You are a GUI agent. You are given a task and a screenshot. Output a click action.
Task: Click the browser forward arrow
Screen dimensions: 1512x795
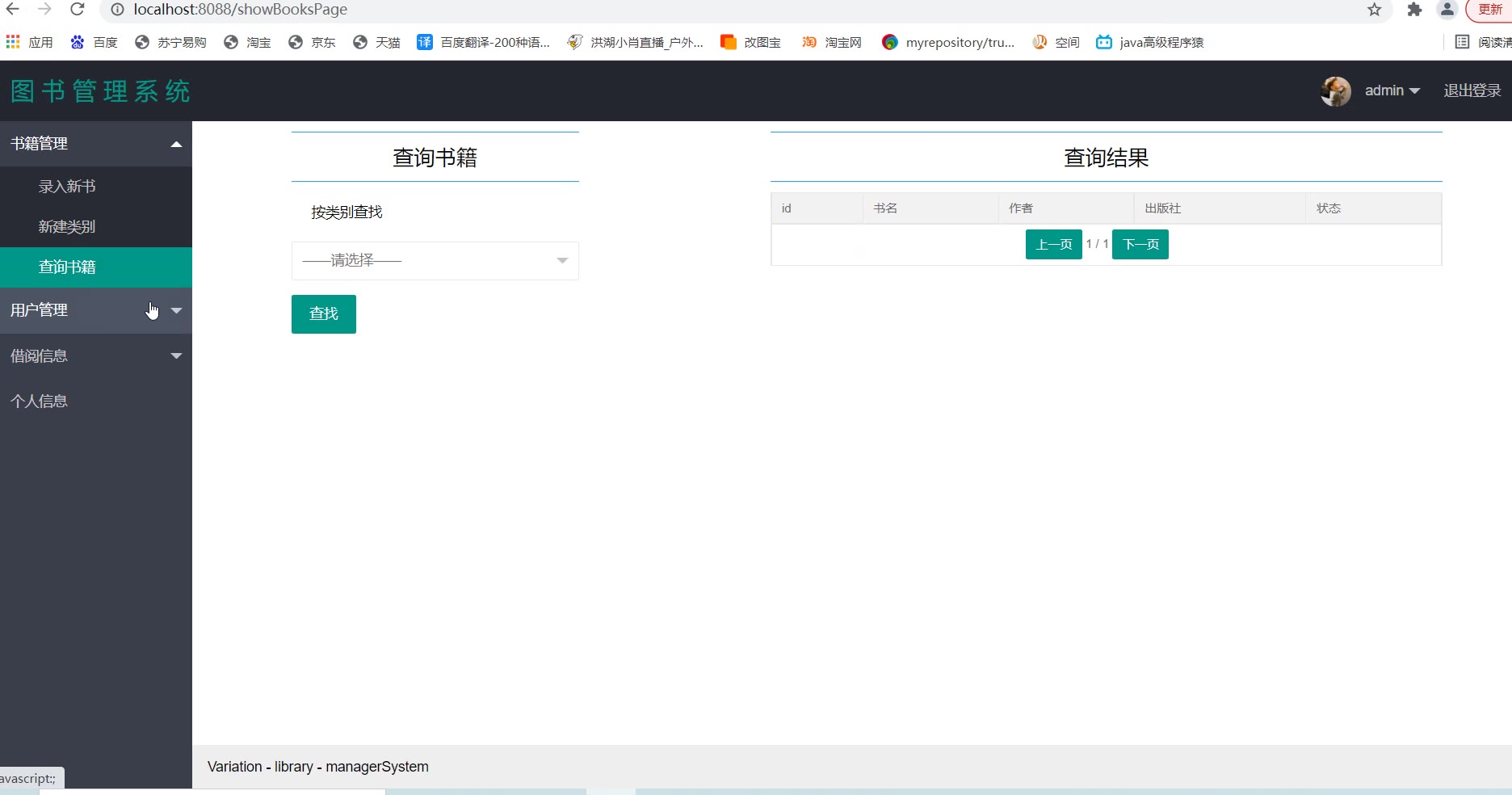tap(45, 10)
